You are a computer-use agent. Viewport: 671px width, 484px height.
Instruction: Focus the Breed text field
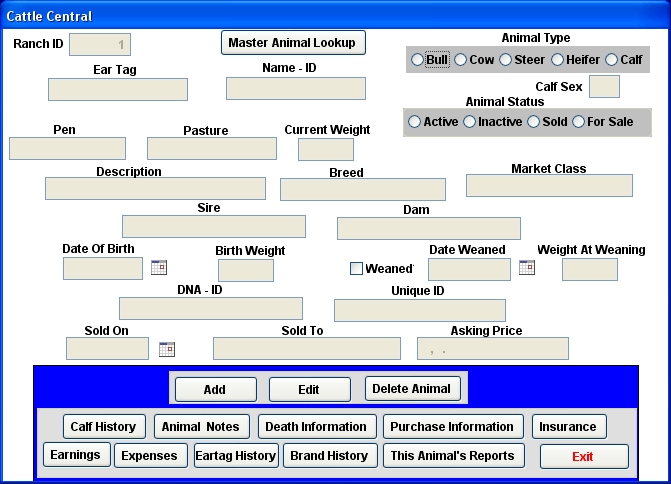pos(362,190)
